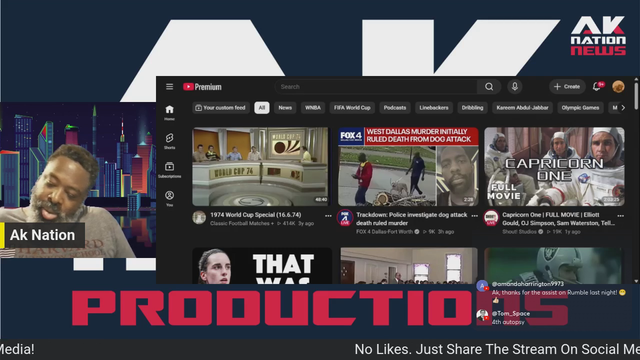The height and width of the screenshot is (360, 640).
Task: Open FOX 4 channel avatar
Action: click(344, 218)
